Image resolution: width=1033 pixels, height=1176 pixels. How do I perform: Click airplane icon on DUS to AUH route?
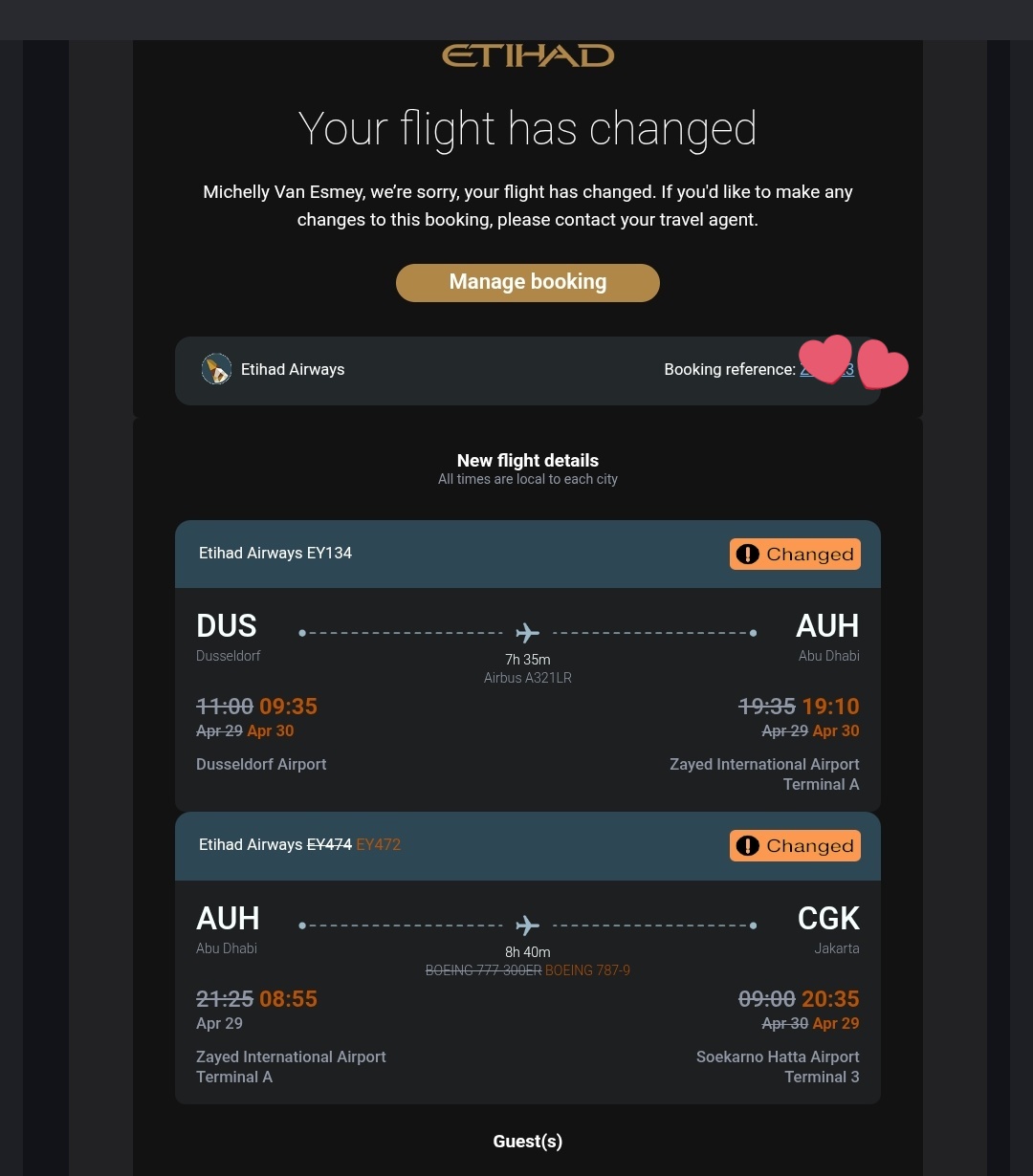coord(527,633)
